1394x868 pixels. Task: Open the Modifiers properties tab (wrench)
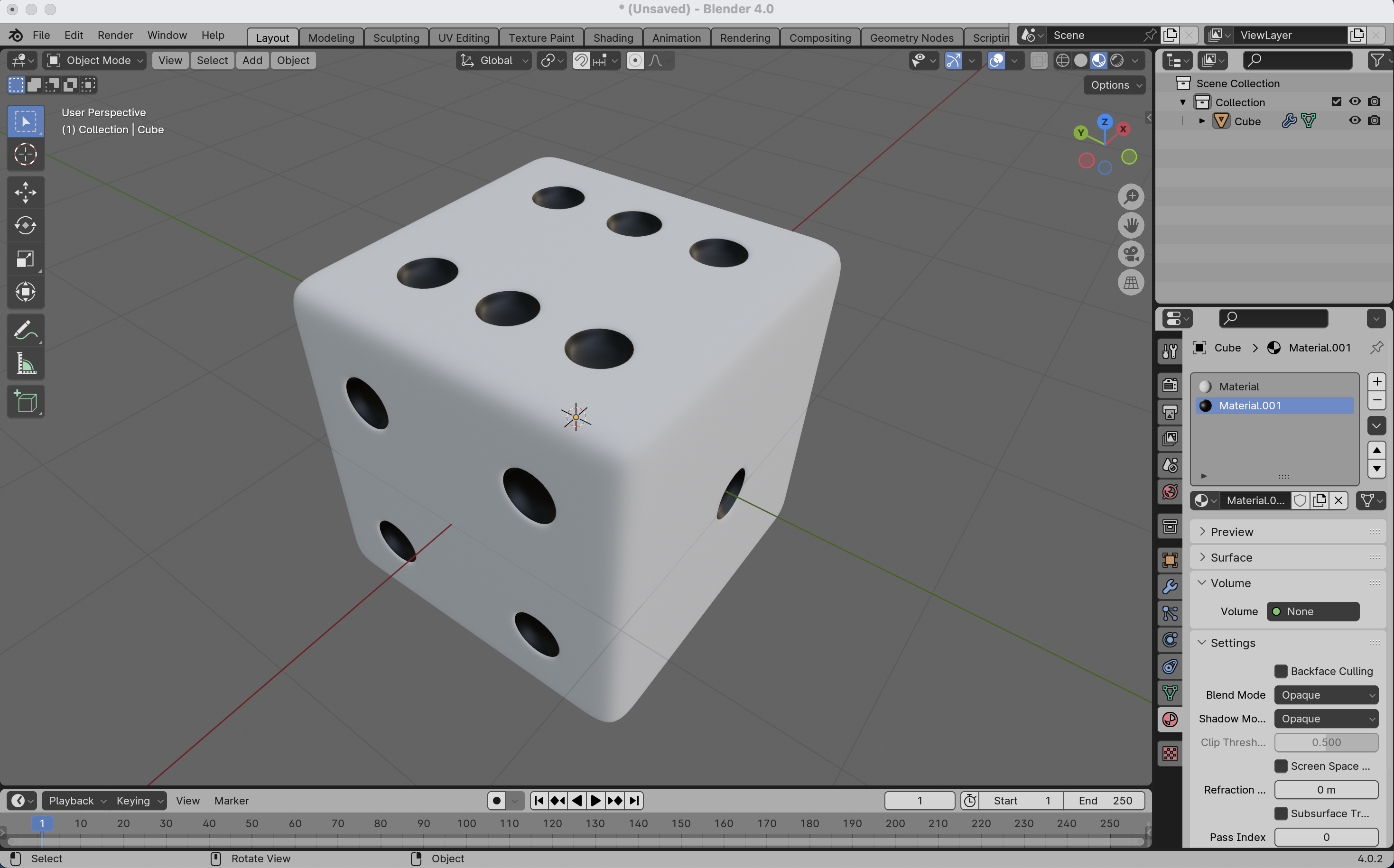[x=1170, y=587]
